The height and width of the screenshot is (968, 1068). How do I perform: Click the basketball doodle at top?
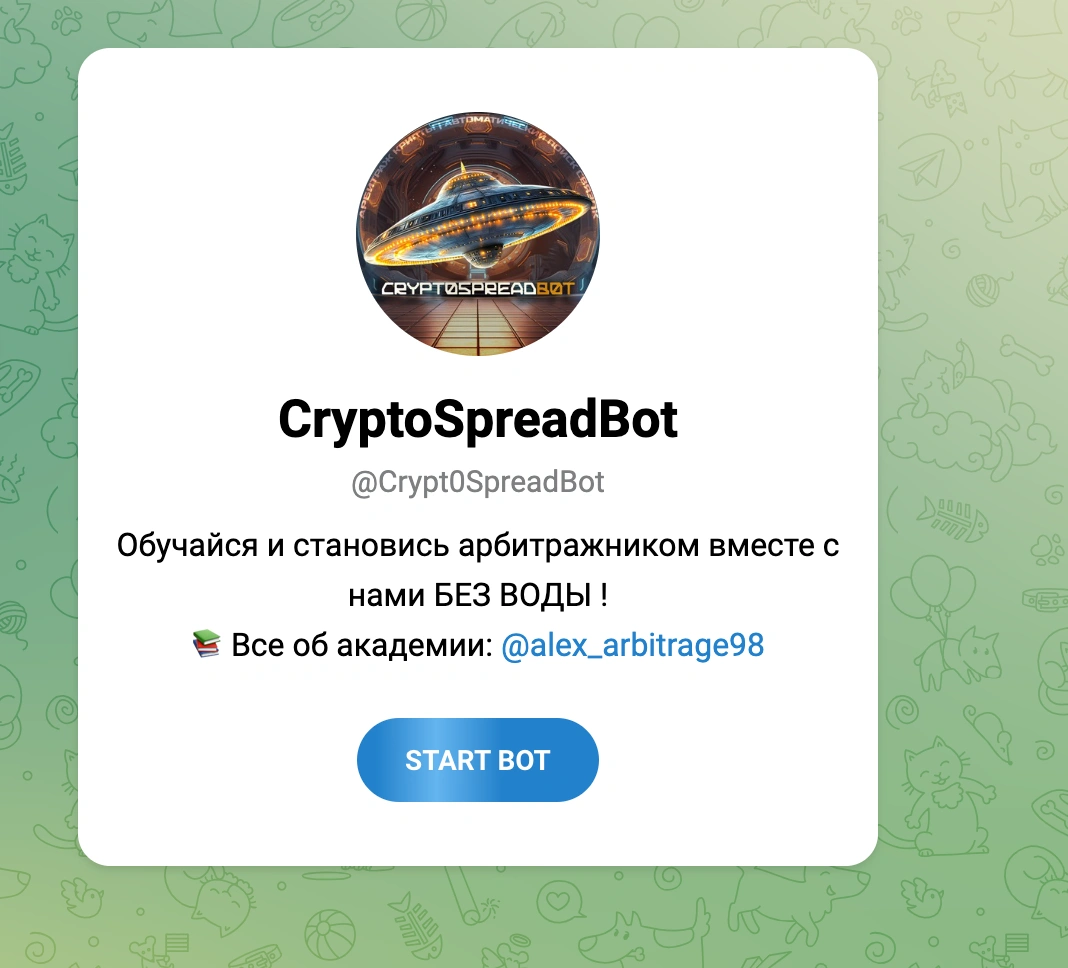[421, 19]
